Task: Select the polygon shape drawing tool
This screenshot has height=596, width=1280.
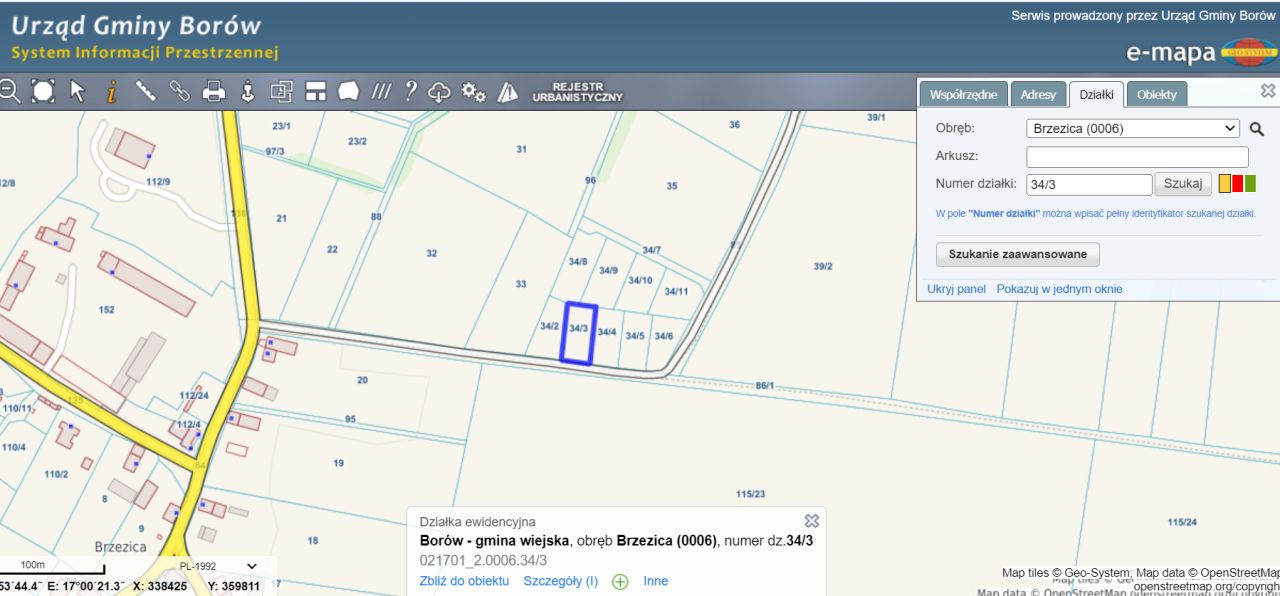Action: tap(348, 91)
